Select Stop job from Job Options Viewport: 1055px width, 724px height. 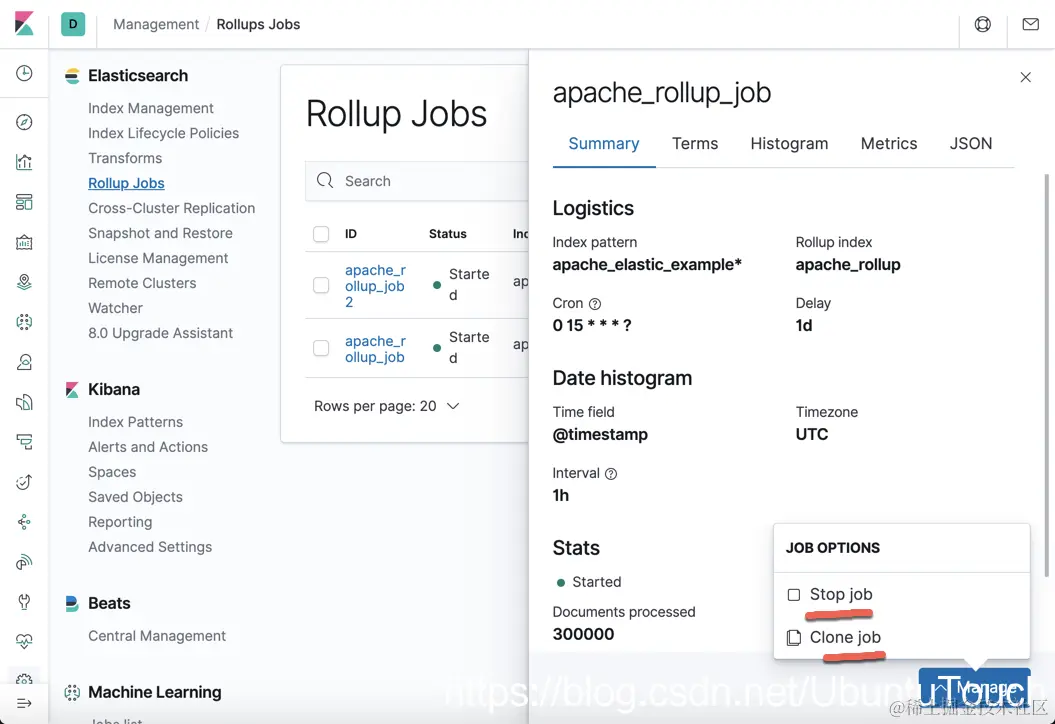pos(840,594)
